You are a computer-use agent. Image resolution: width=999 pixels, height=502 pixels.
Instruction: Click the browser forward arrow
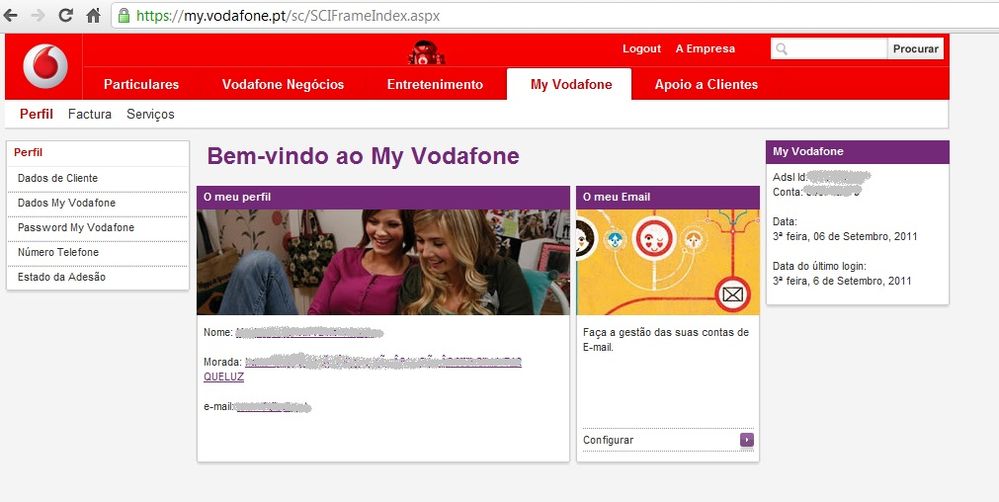[x=38, y=15]
